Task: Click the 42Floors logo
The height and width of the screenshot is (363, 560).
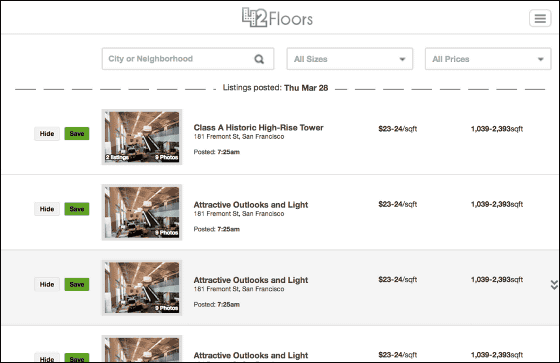Action: (x=277, y=18)
